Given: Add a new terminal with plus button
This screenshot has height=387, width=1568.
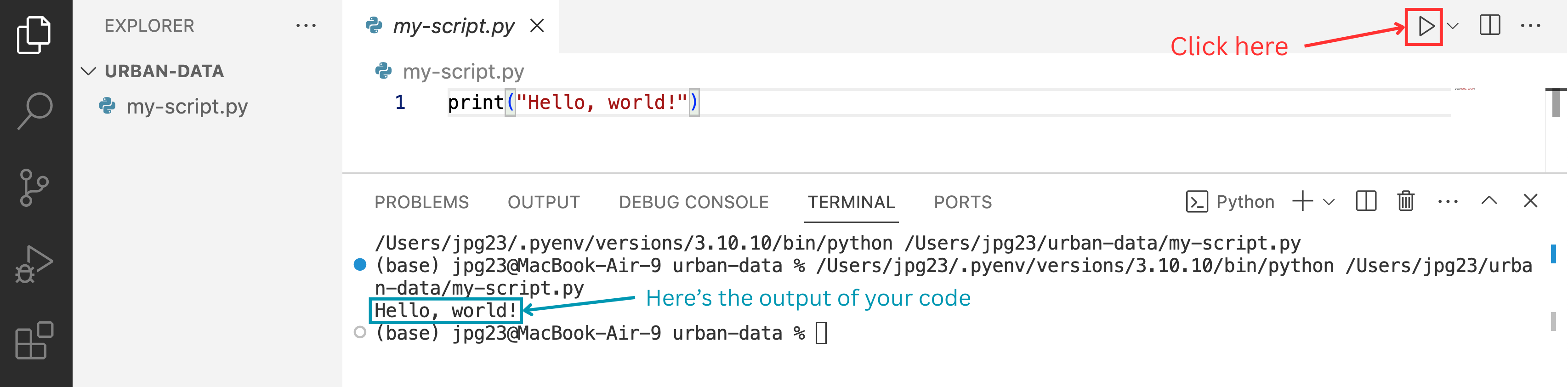Looking at the screenshot, I should pyautogui.click(x=1303, y=201).
